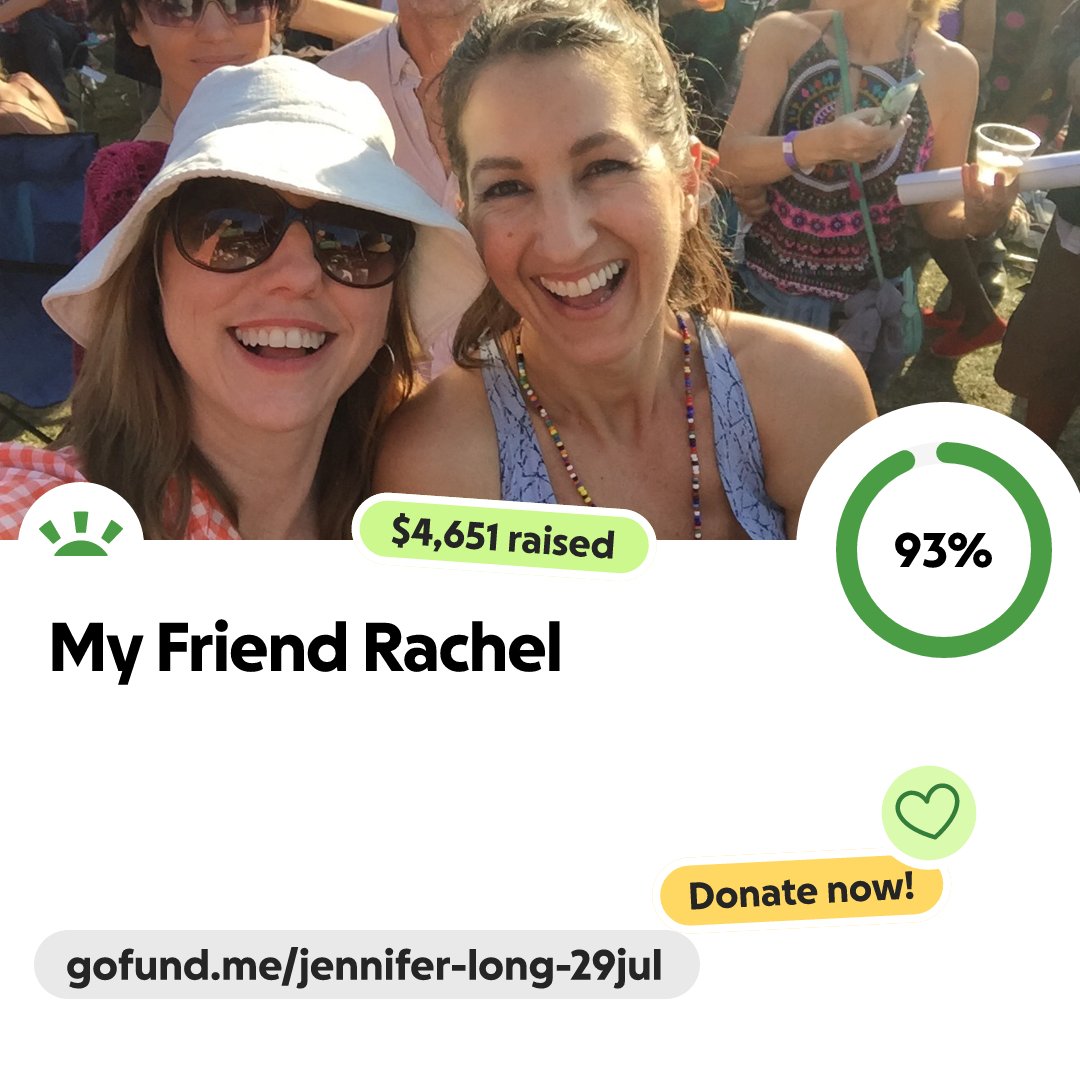The height and width of the screenshot is (1080, 1080).
Task: Click the rolled white paper in hand
Action: pos(989,178)
